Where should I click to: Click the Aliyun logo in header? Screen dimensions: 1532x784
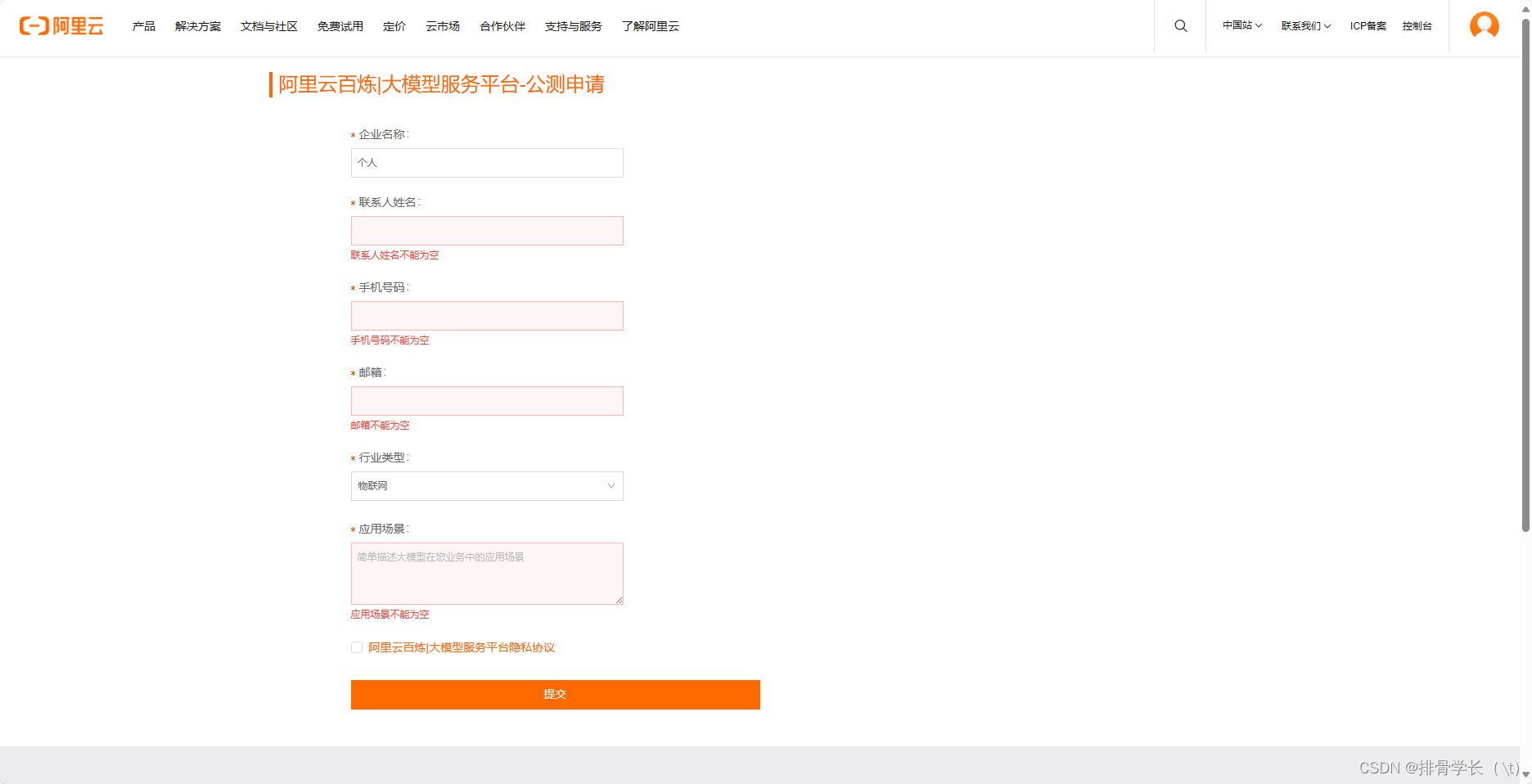point(61,26)
